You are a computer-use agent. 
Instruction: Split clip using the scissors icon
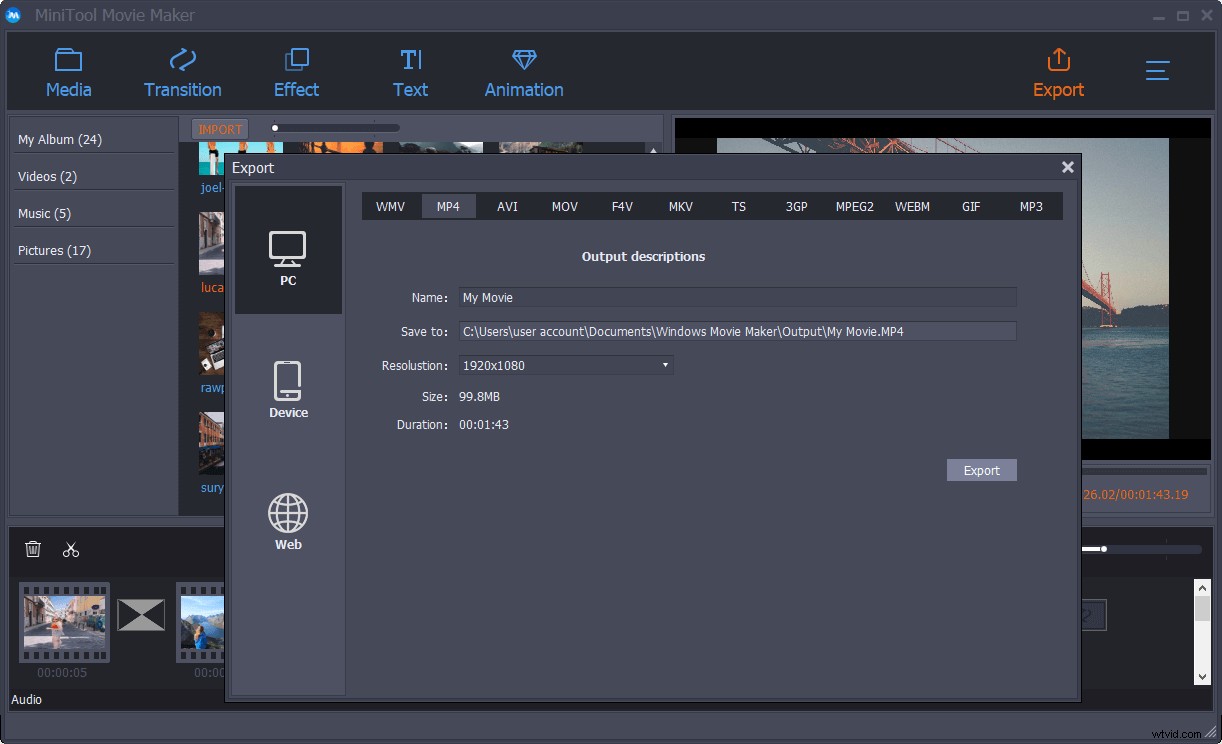point(70,549)
